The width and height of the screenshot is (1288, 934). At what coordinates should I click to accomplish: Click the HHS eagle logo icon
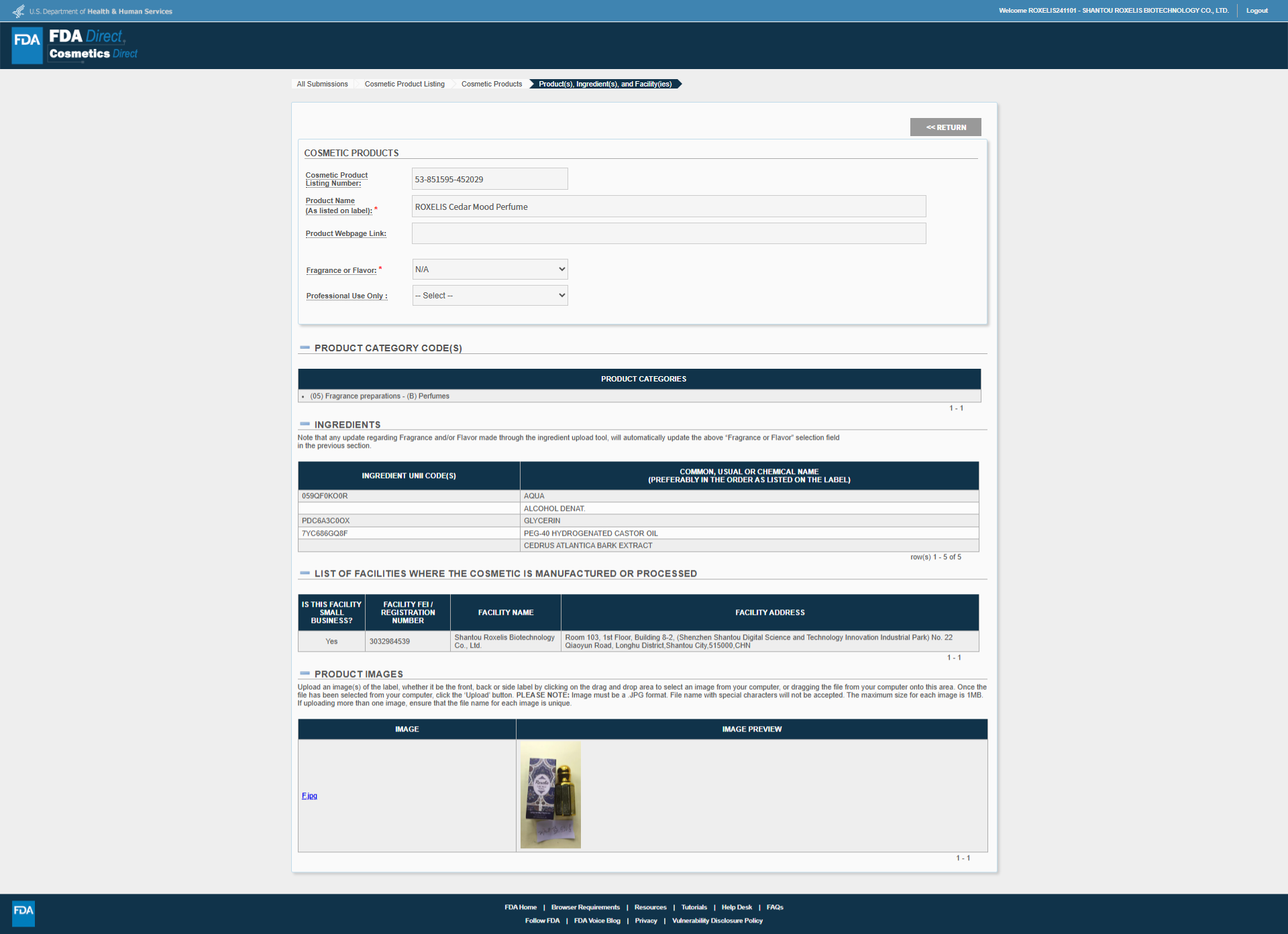click(18, 11)
